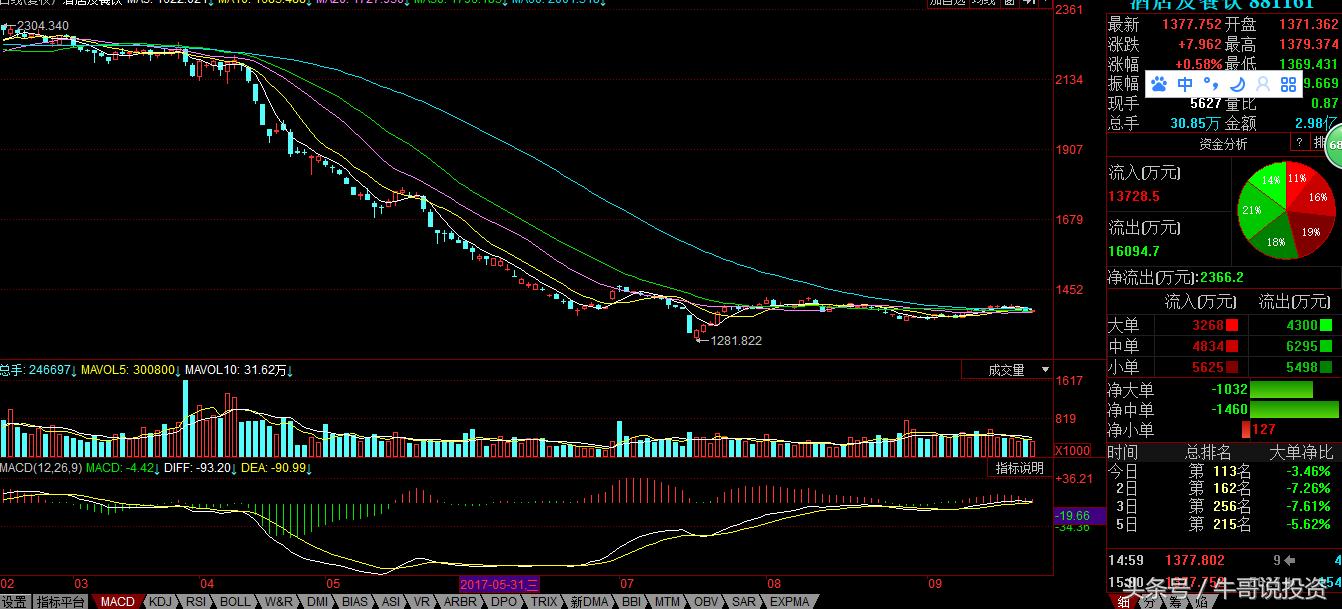Open the grid toolbox icon on IME bar
The width and height of the screenshot is (1342, 609).
[x=1288, y=85]
